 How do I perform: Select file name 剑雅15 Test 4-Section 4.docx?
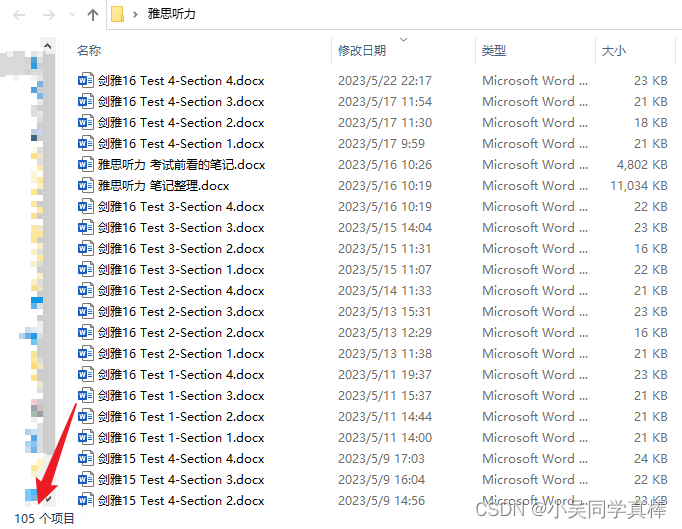(x=181, y=458)
